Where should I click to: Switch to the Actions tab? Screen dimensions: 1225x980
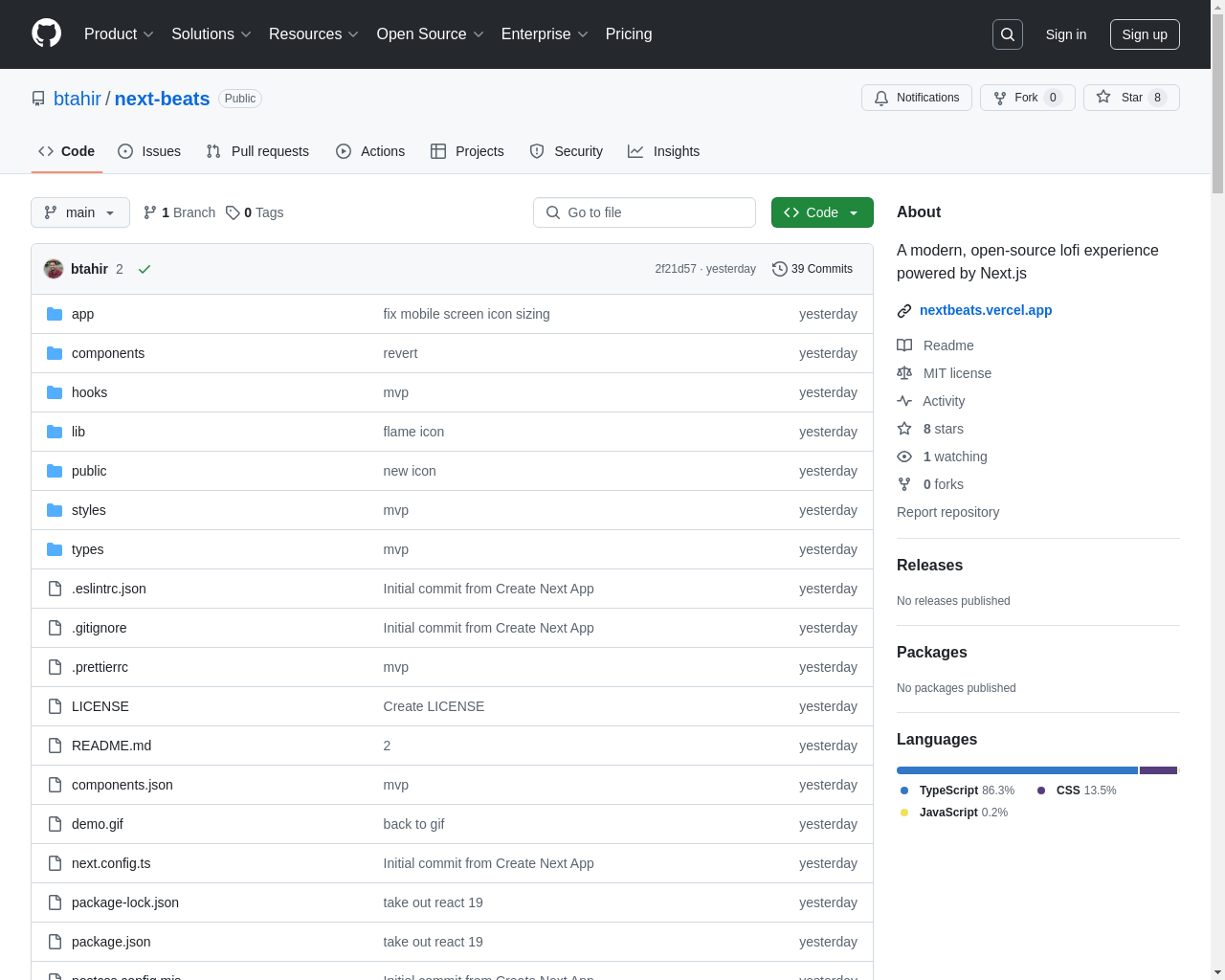pos(370,151)
